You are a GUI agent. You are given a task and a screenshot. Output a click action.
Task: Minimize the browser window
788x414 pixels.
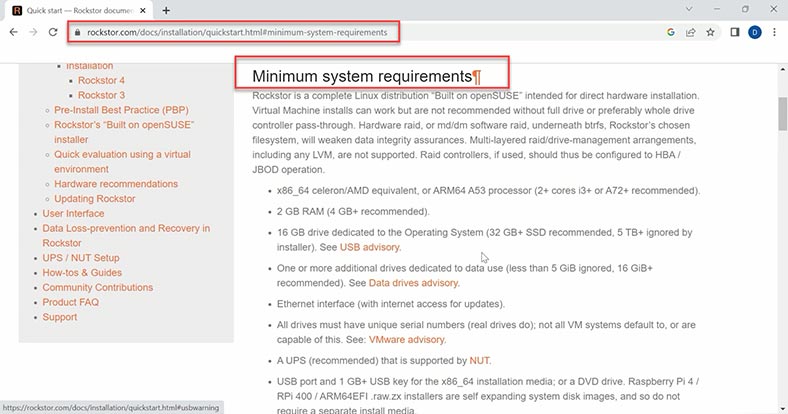coord(717,9)
